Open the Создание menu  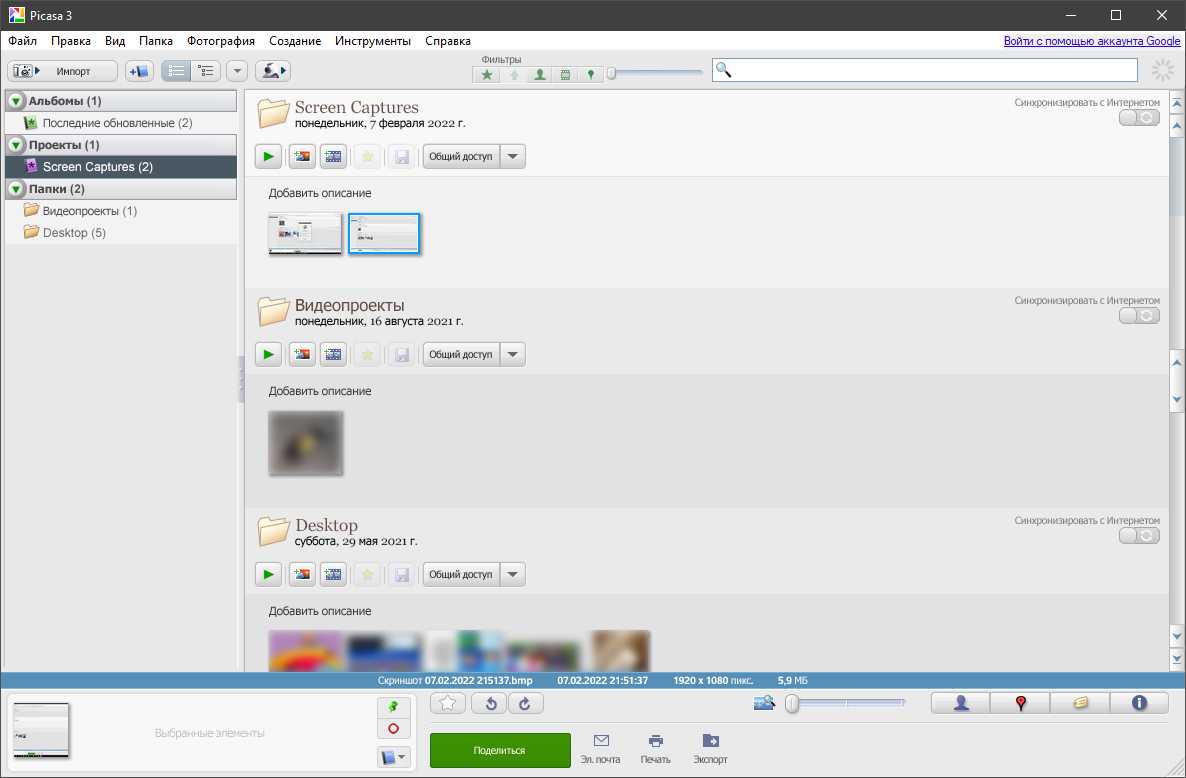[295, 41]
